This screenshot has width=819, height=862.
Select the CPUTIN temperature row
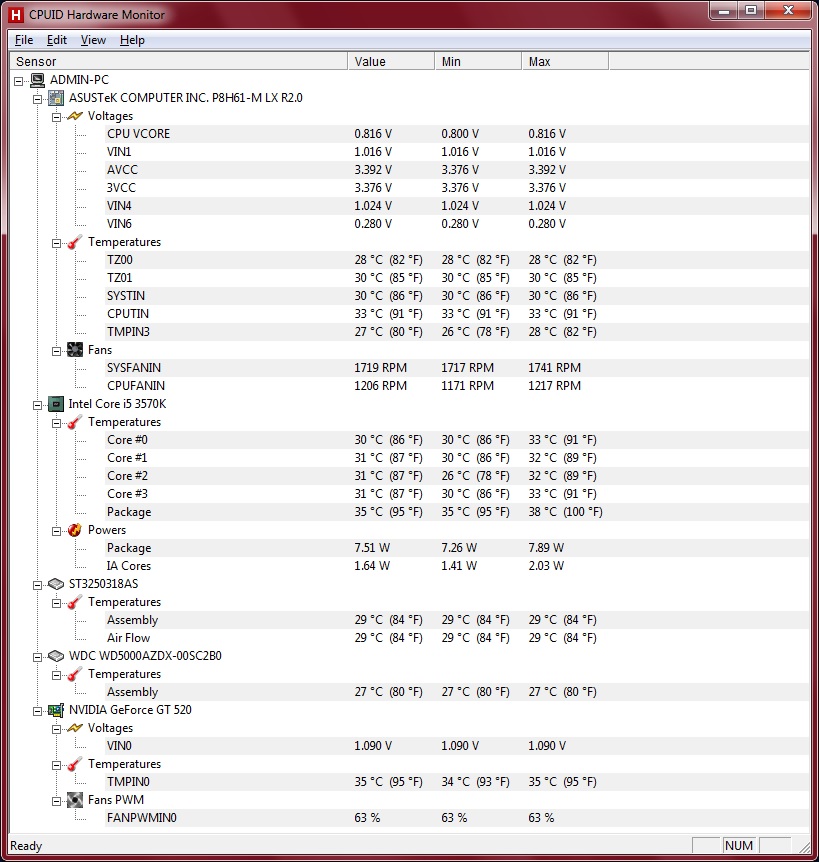456,314
